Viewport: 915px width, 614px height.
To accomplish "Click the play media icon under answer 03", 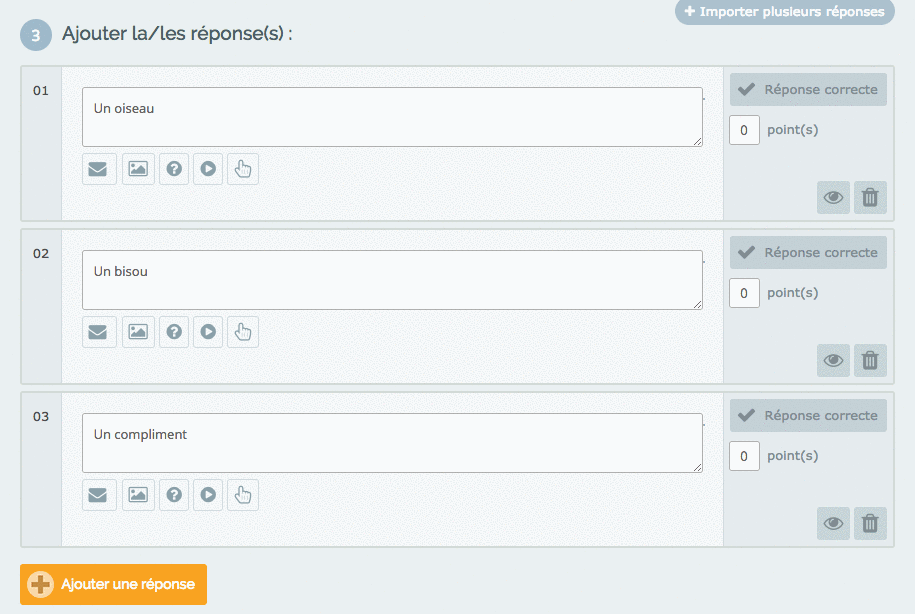I will (x=208, y=495).
